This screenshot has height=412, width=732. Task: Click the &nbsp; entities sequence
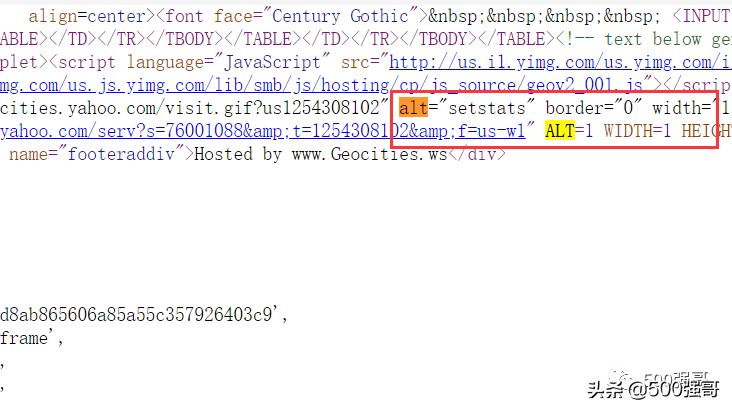(x=544, y=16)
